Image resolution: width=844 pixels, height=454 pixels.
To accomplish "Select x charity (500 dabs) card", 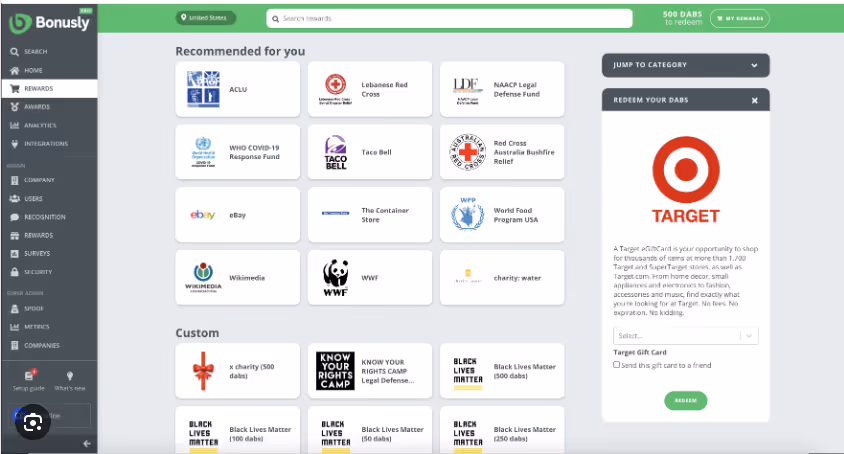I will point(237,371).
